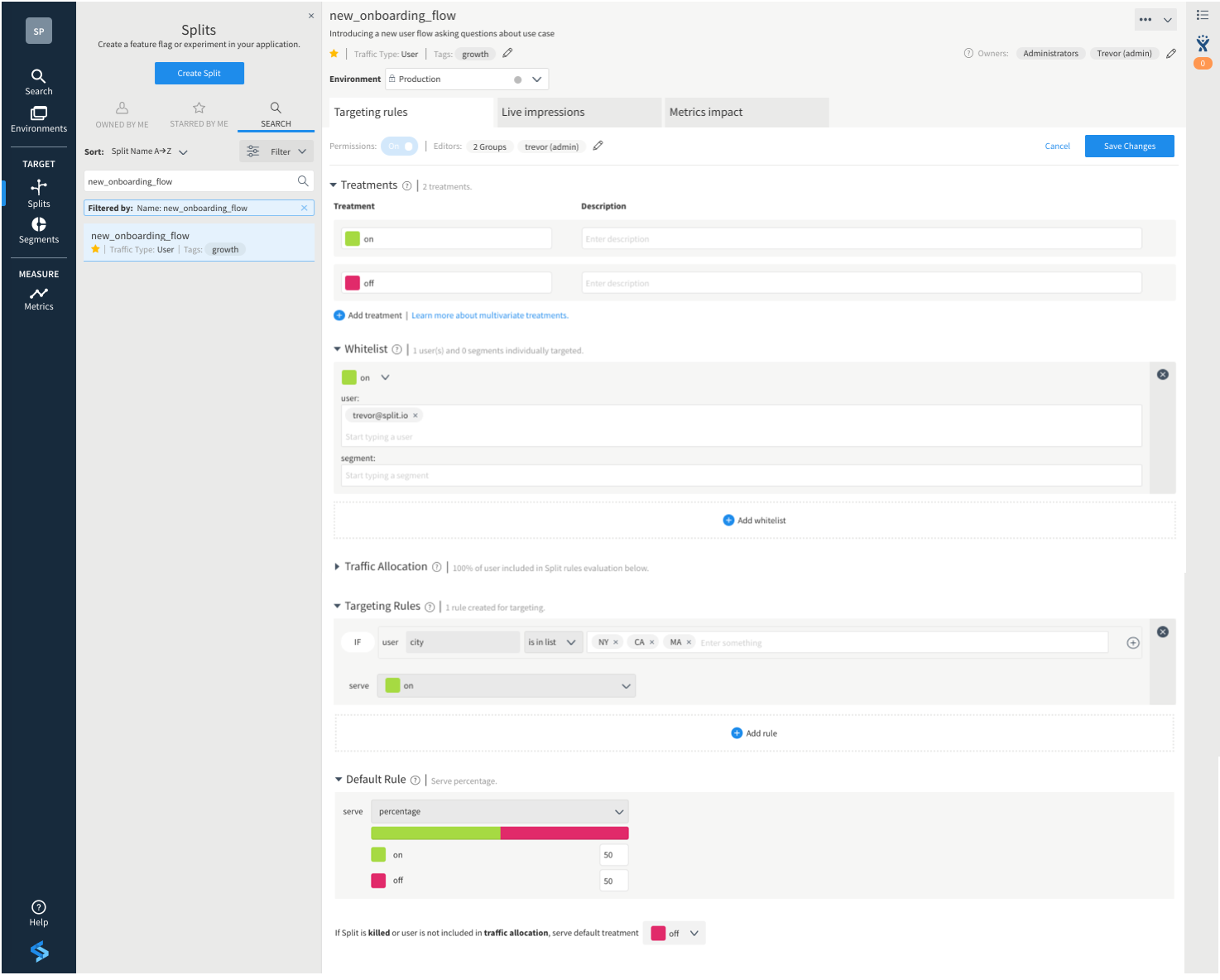Remove the NY city tag
Screen dimensions: 1220x980
616,642
